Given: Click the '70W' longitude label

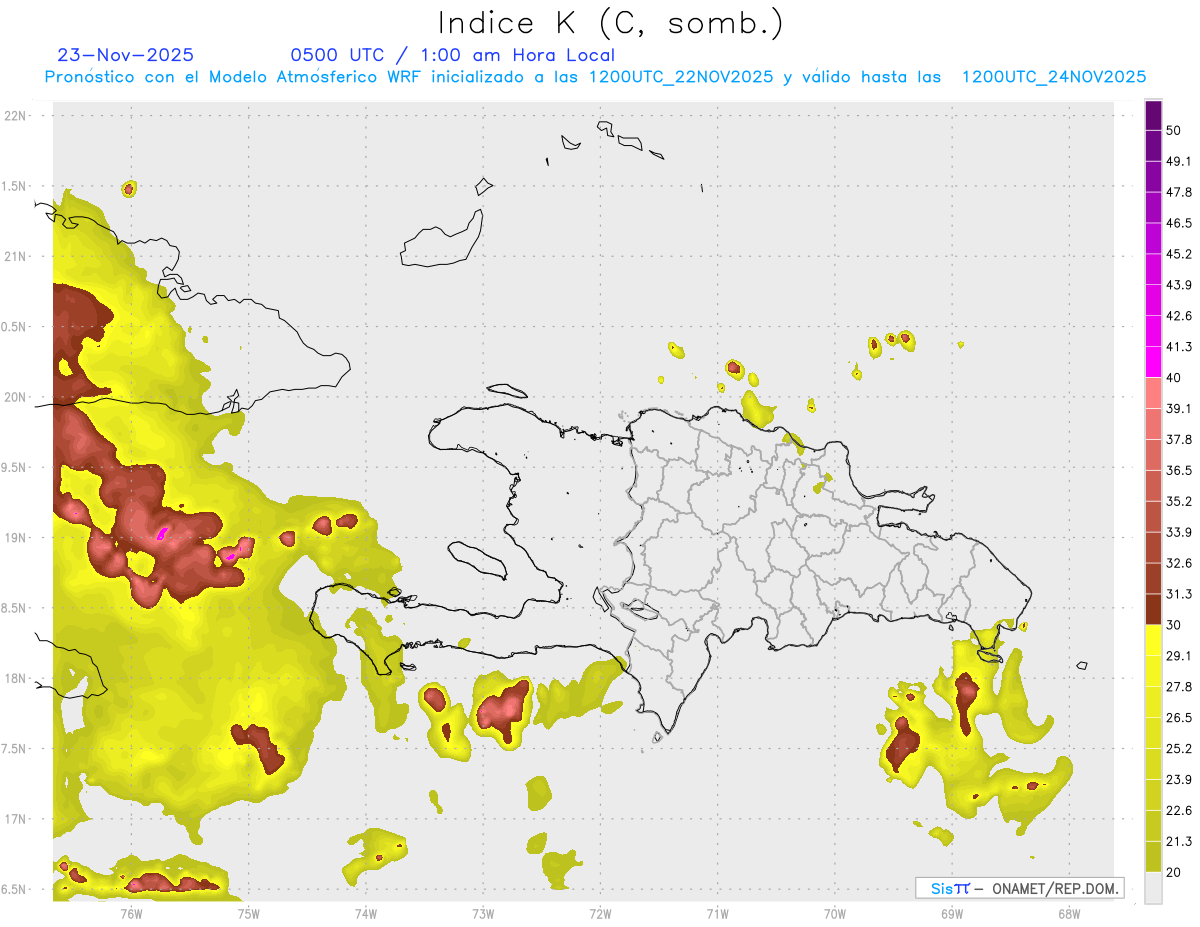Looking at the screenshot, I should [x=835, y=913].
